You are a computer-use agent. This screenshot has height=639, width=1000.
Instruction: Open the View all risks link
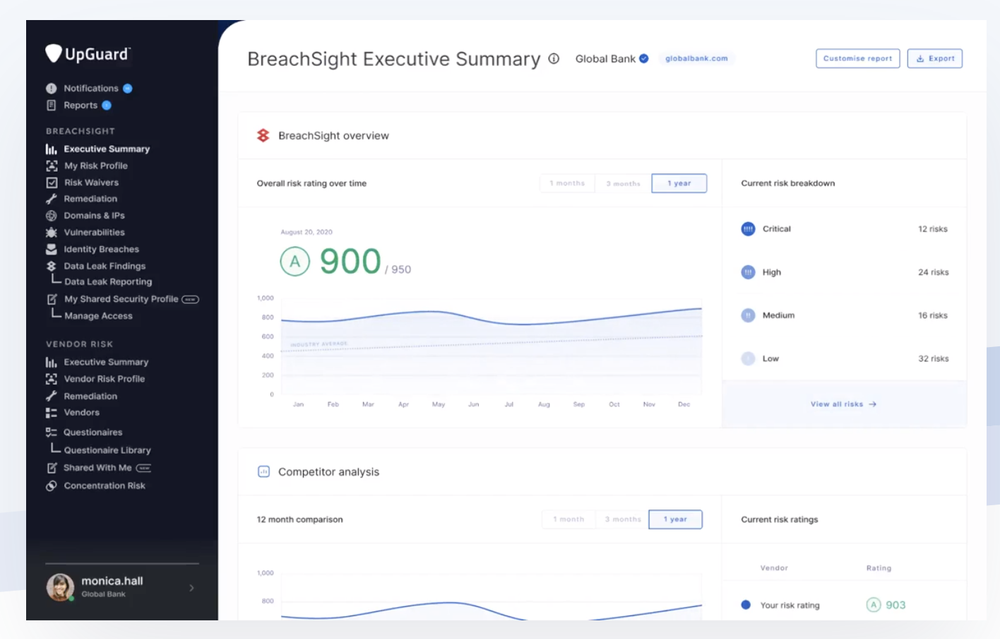(x=844, y=404)
